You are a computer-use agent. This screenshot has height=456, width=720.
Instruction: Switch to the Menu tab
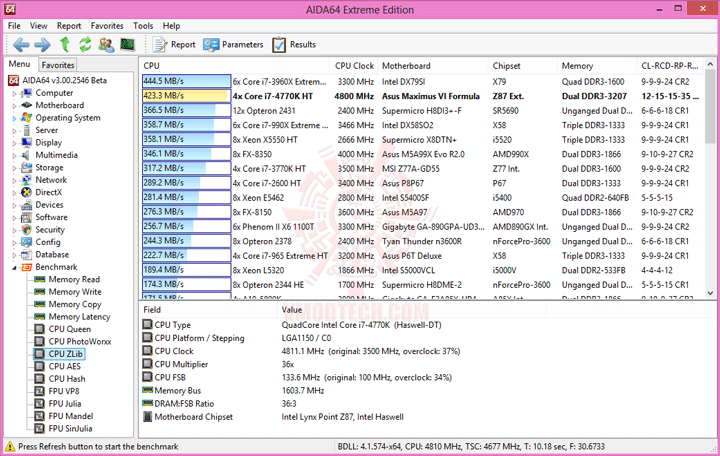pyautogui.click(x=20, y=64)
